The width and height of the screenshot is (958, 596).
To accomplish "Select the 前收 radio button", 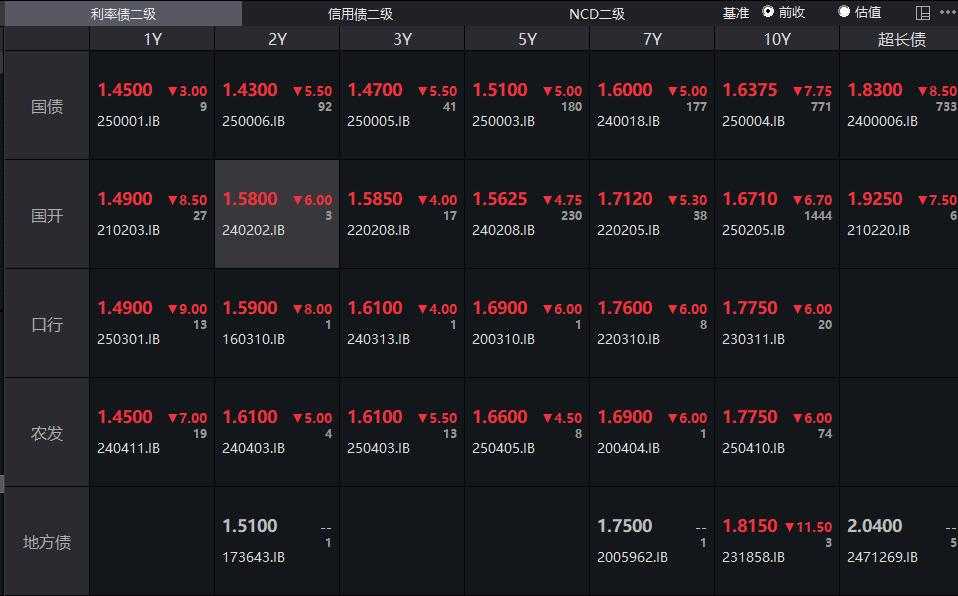I will 768,12.
